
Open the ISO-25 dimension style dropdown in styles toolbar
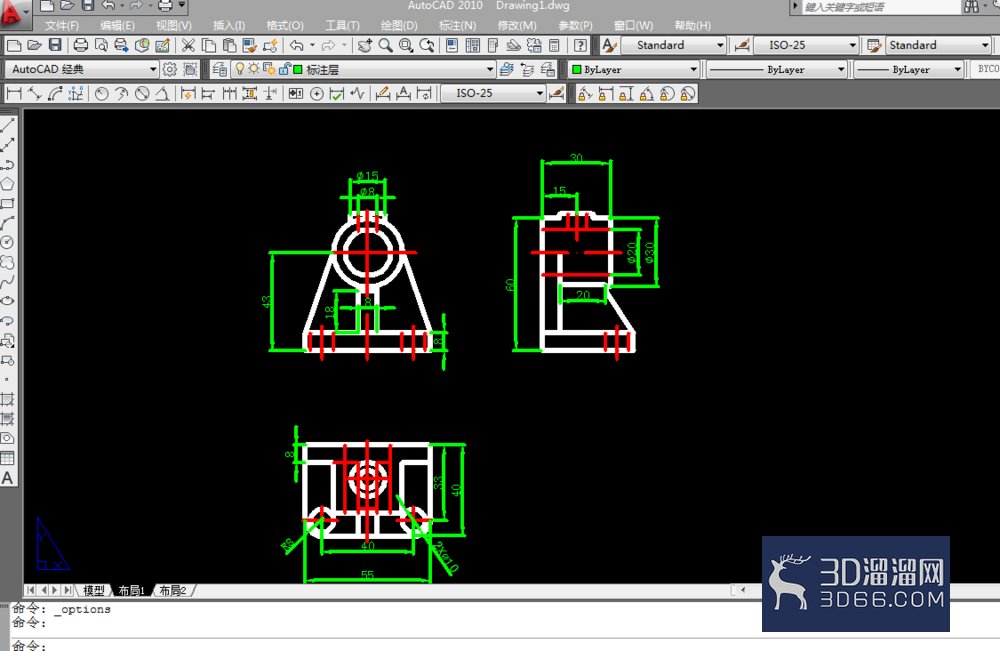pos(852,45)
